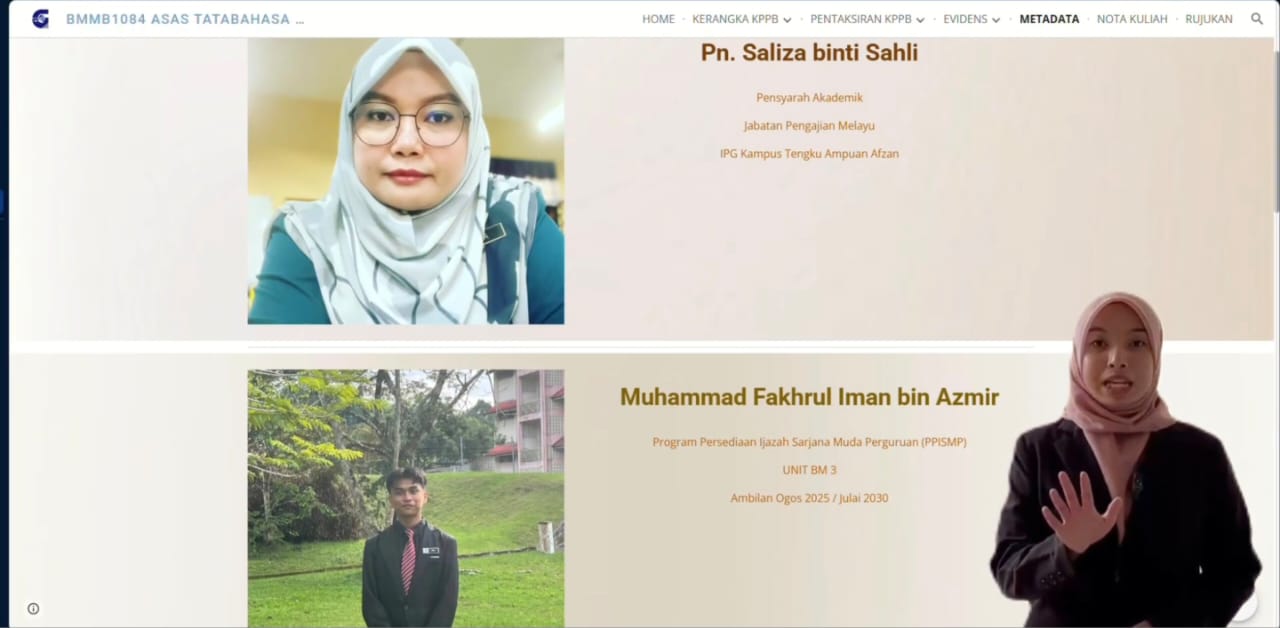1280x628 pixels.
Task: Click the info icon at bottom left
Action: (x=33, y=608)
